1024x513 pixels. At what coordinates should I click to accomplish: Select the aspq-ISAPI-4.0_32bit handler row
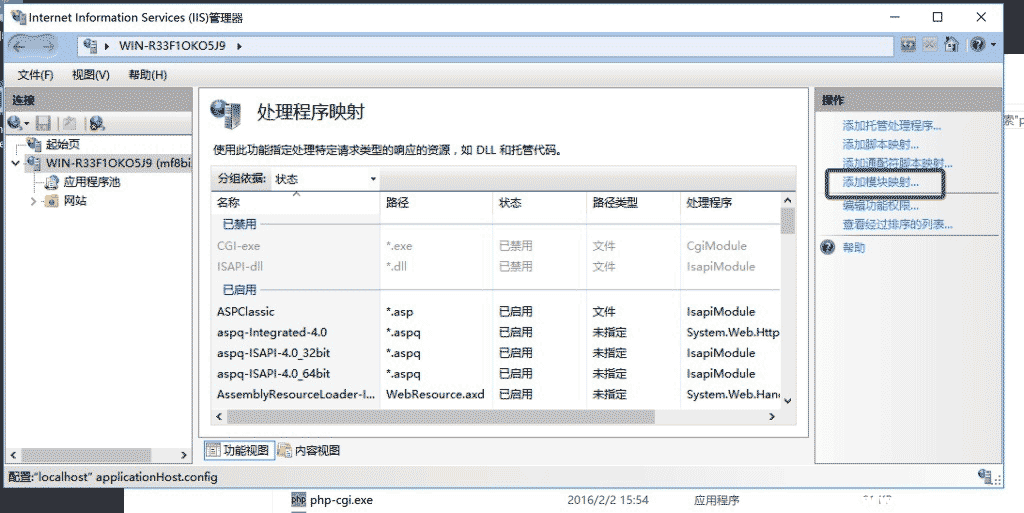[x=496, y=353]
